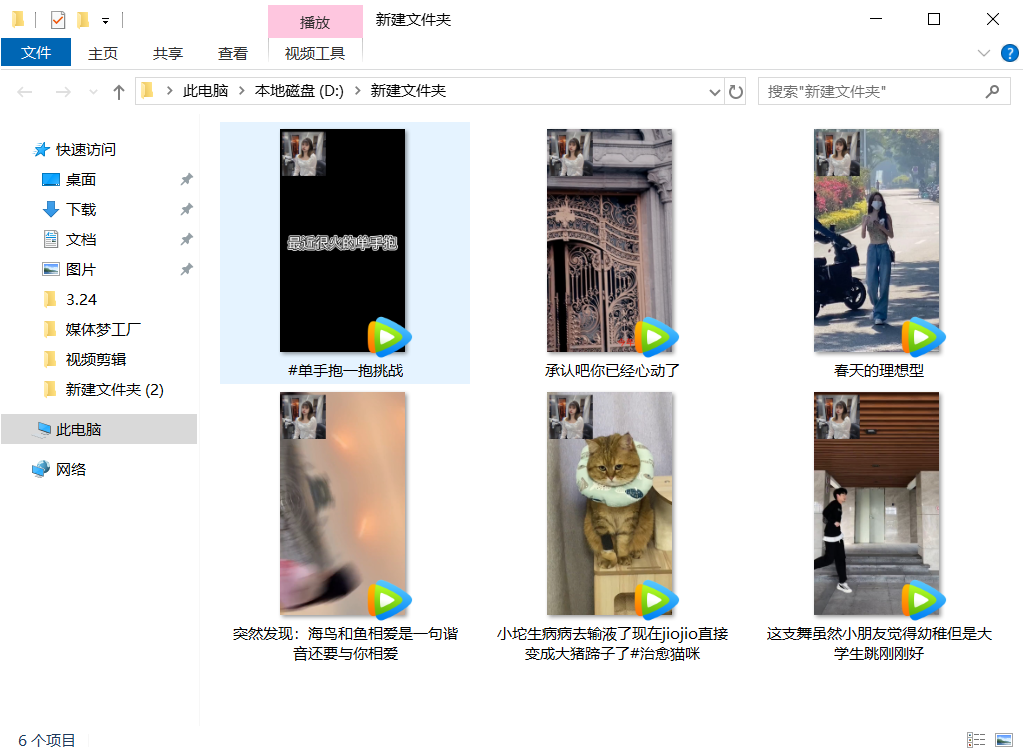Screen dimensions: 1024x756
Task: Click 此电脑 in the address breadcrumb
Action: pyautogui.click(x=205, y=91)
